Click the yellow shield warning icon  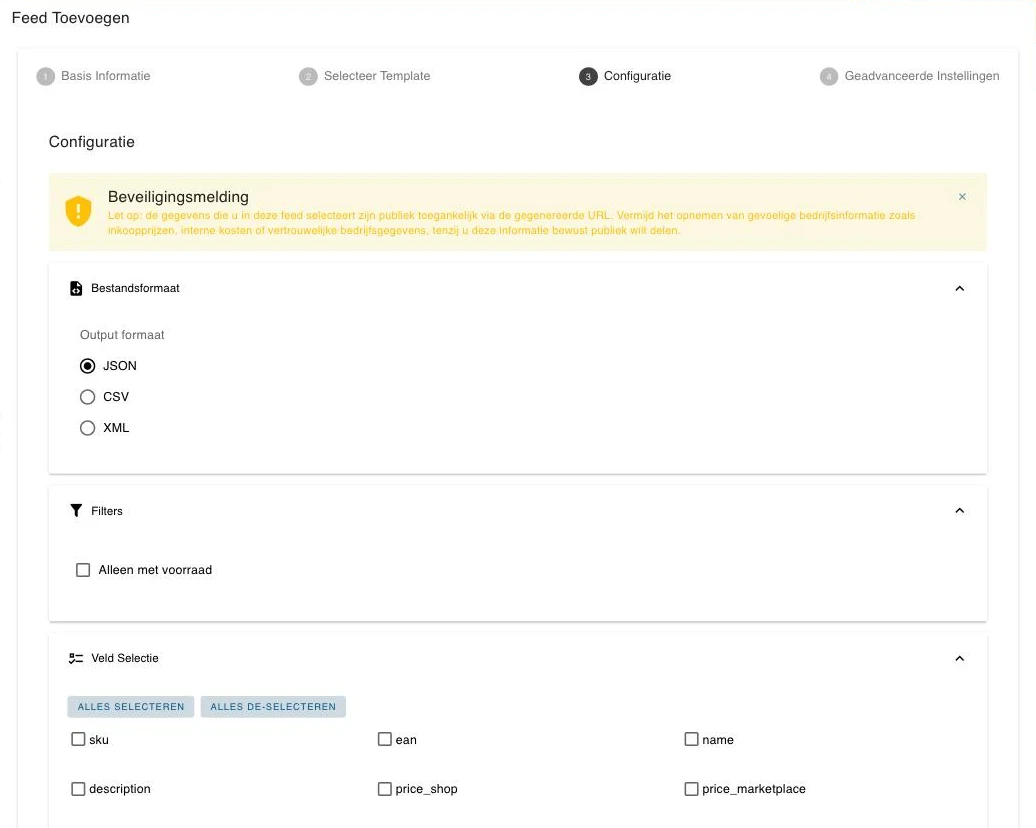tap(78, 211)
